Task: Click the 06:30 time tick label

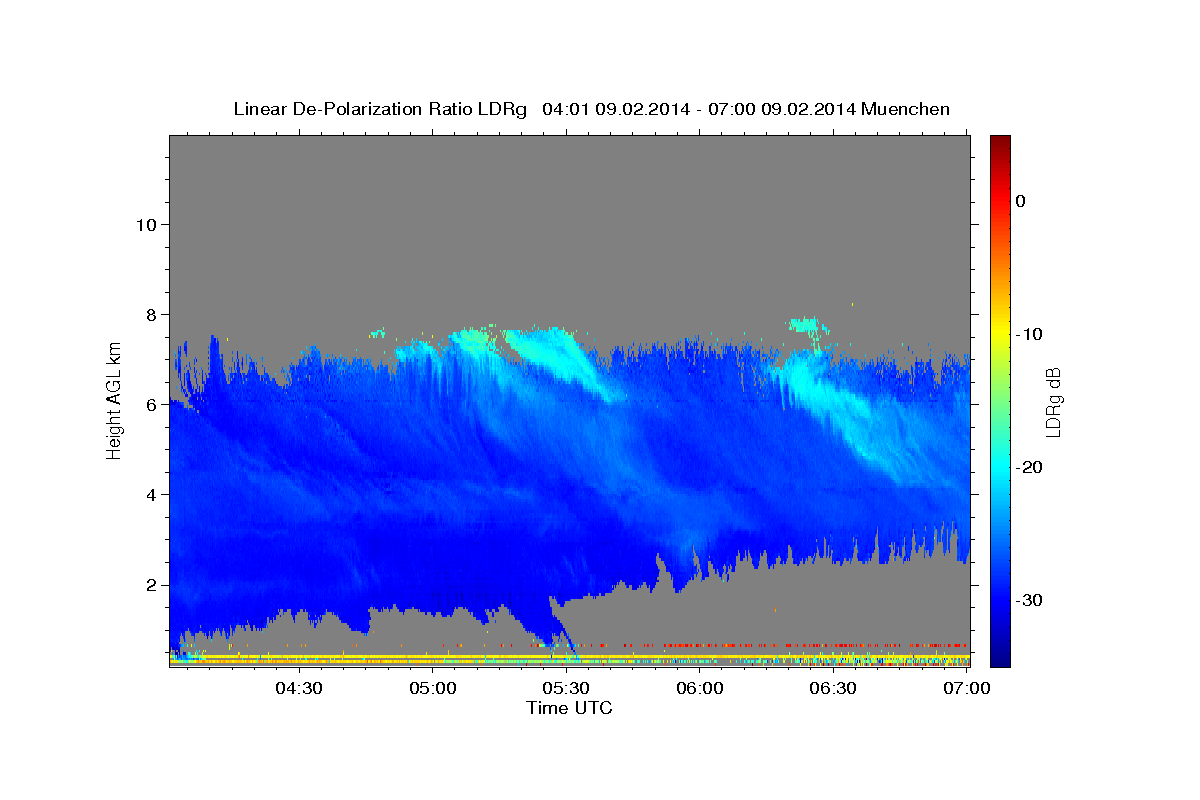Action: (833, 688)
